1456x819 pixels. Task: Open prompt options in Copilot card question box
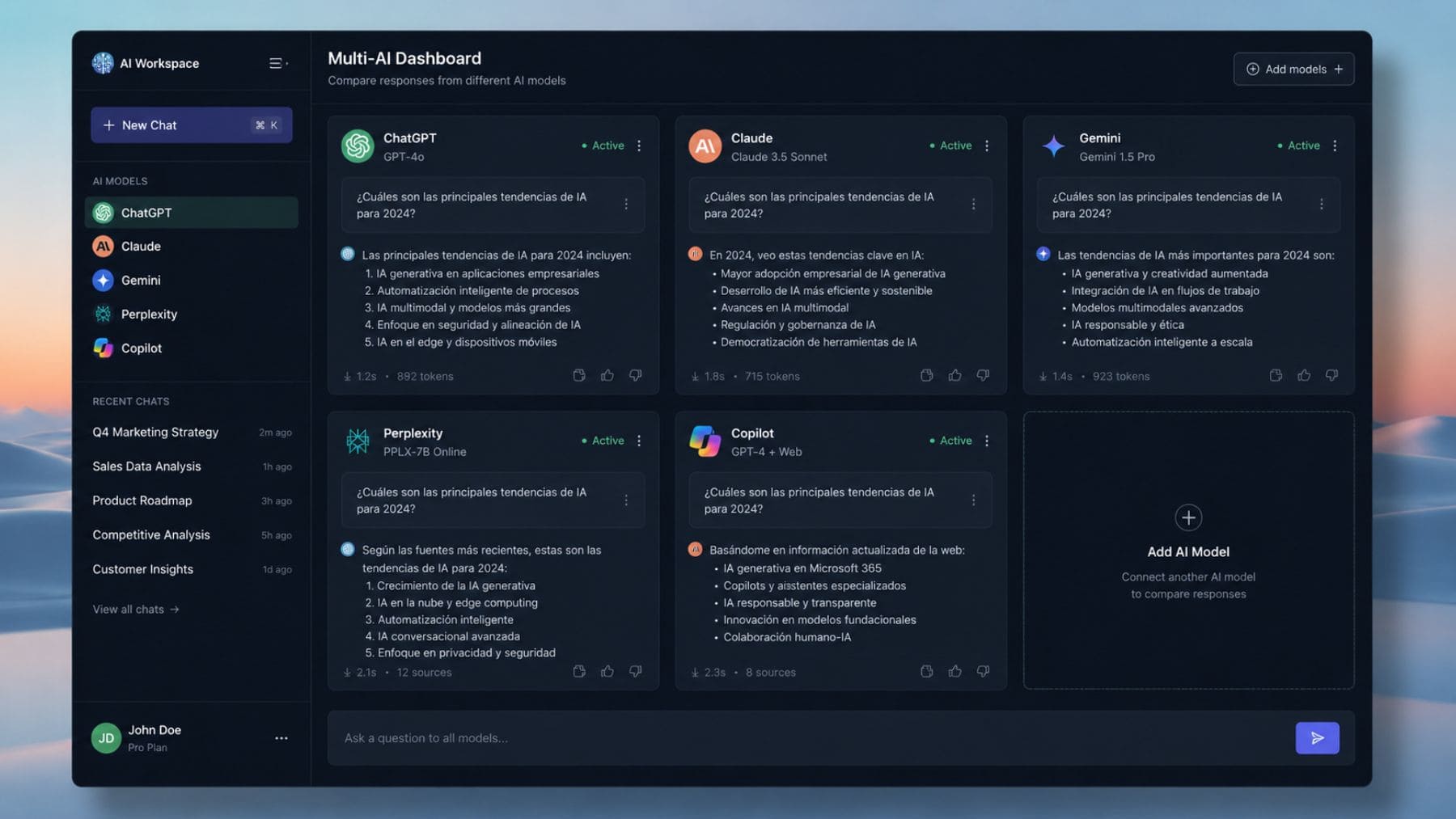coord(973,500)
